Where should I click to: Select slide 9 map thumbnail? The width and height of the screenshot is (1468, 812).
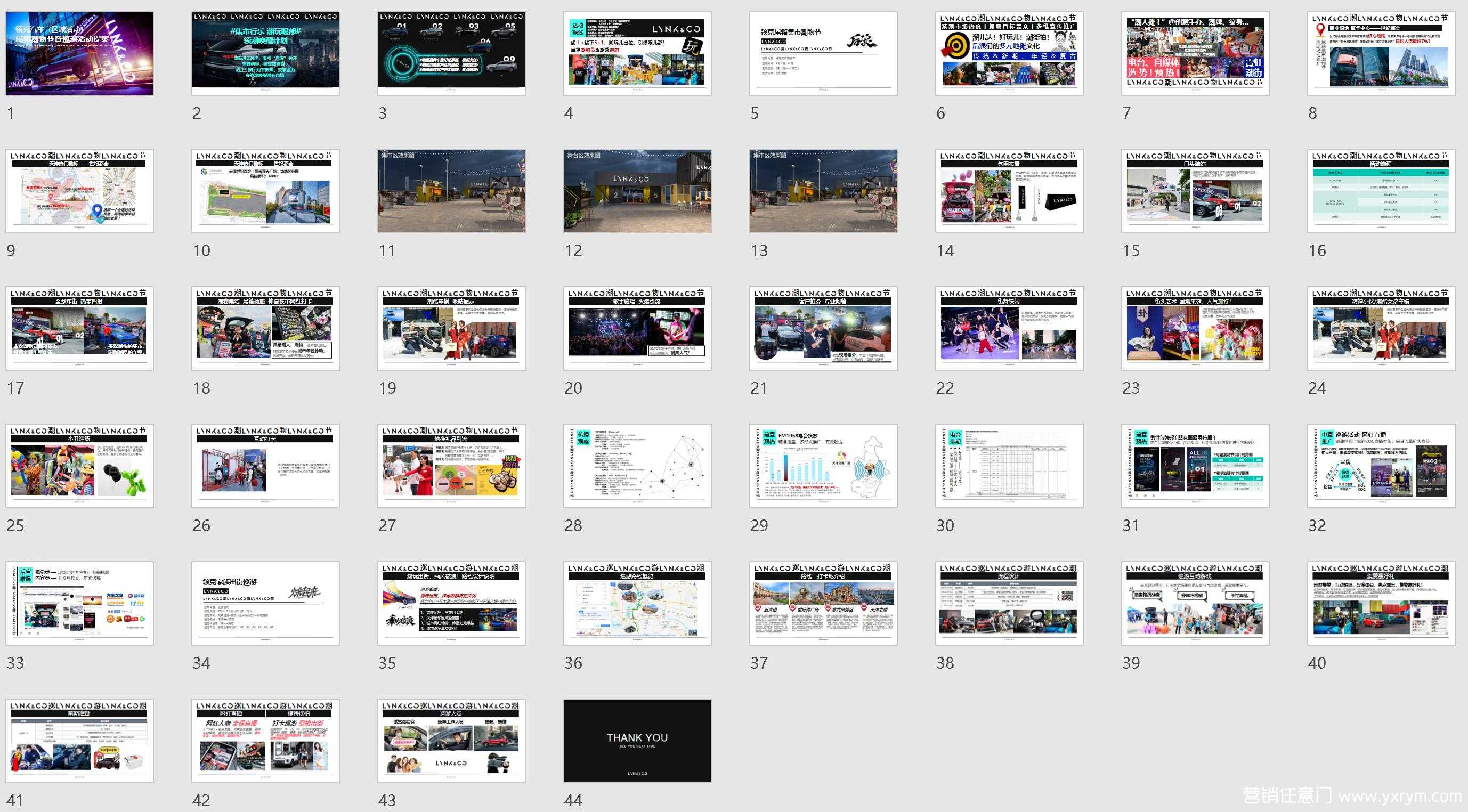80,191
